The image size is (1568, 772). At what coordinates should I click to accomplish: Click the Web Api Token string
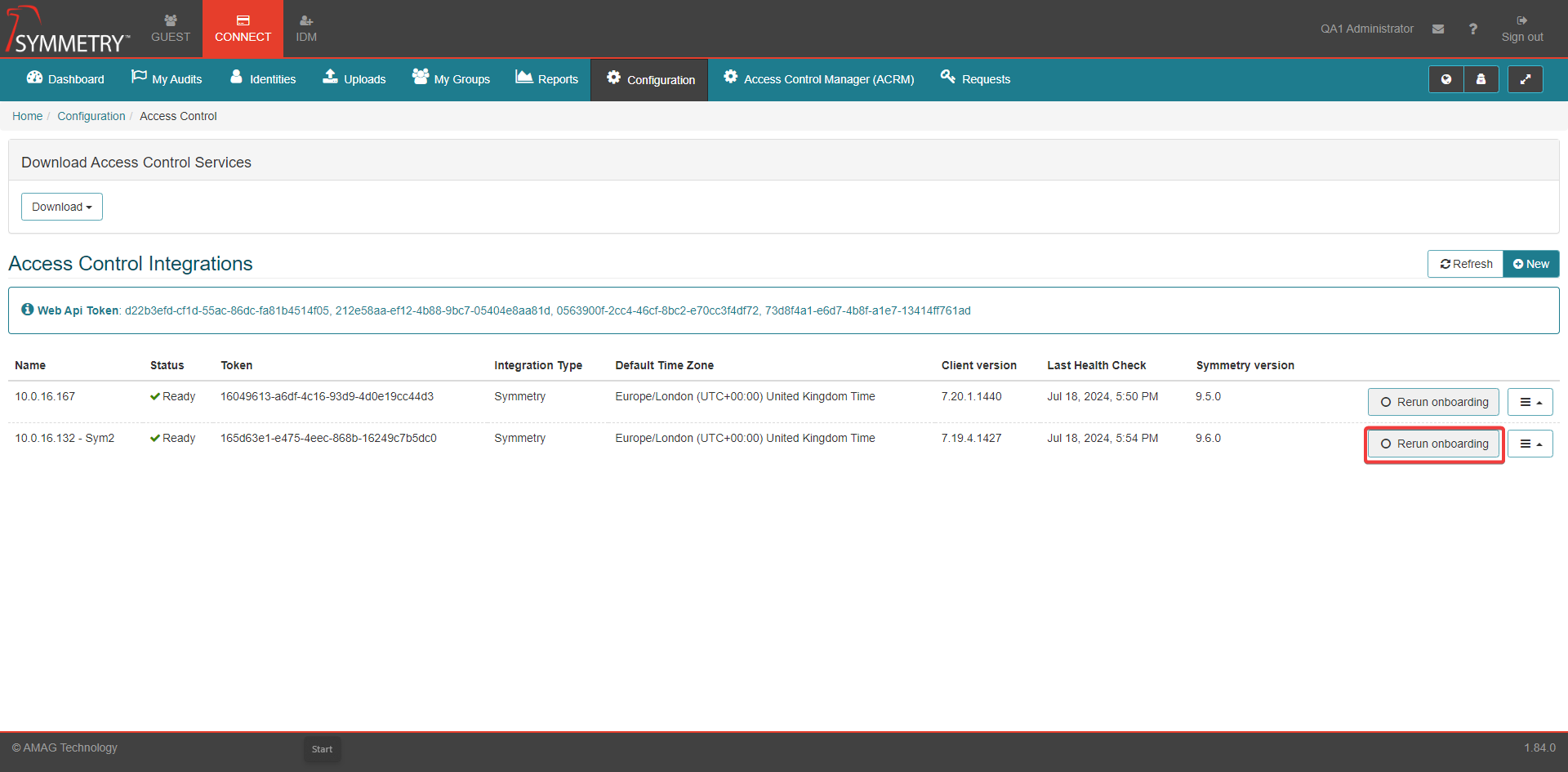click(x=547, y=310)
